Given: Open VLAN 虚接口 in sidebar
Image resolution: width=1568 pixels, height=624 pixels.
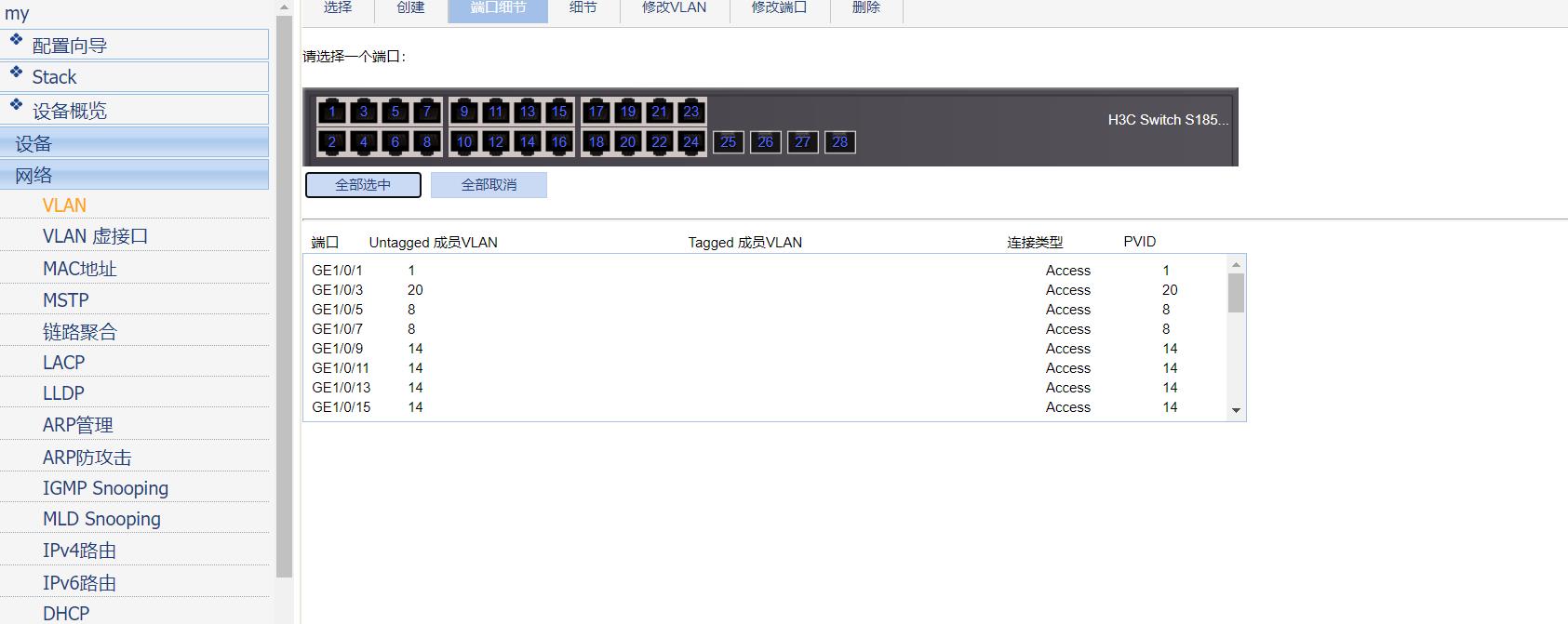Looking at the screenshot, I should click(96, 236).
